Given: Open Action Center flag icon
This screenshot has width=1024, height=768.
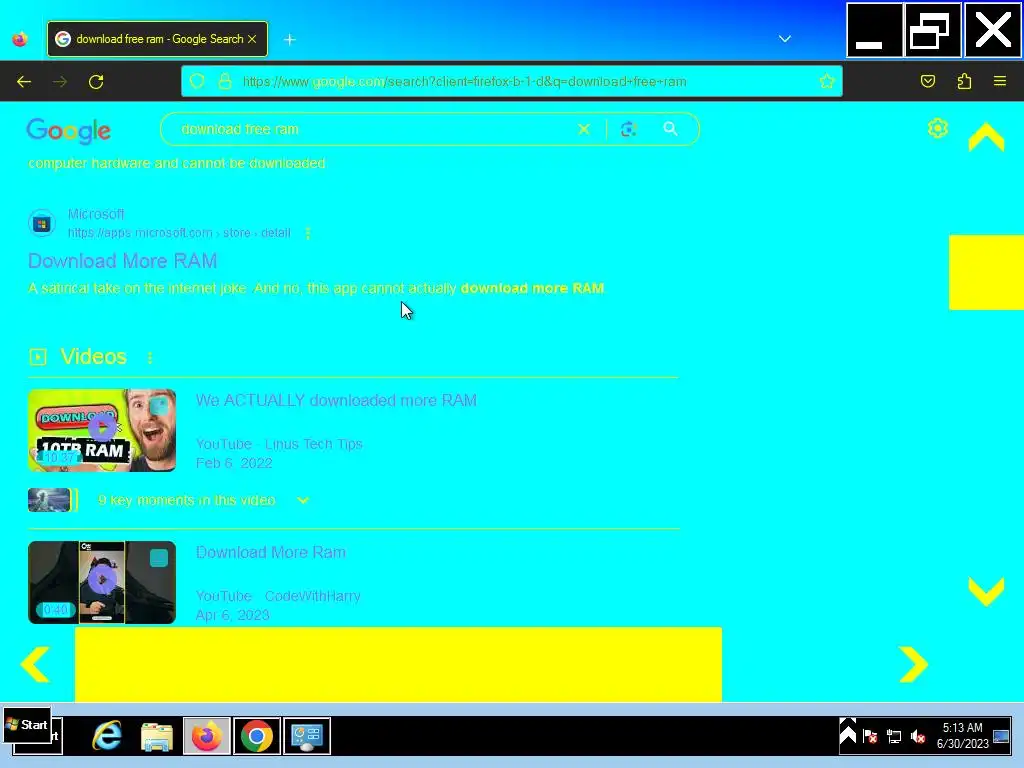Looking at the screenshot, I should point(869,737).
